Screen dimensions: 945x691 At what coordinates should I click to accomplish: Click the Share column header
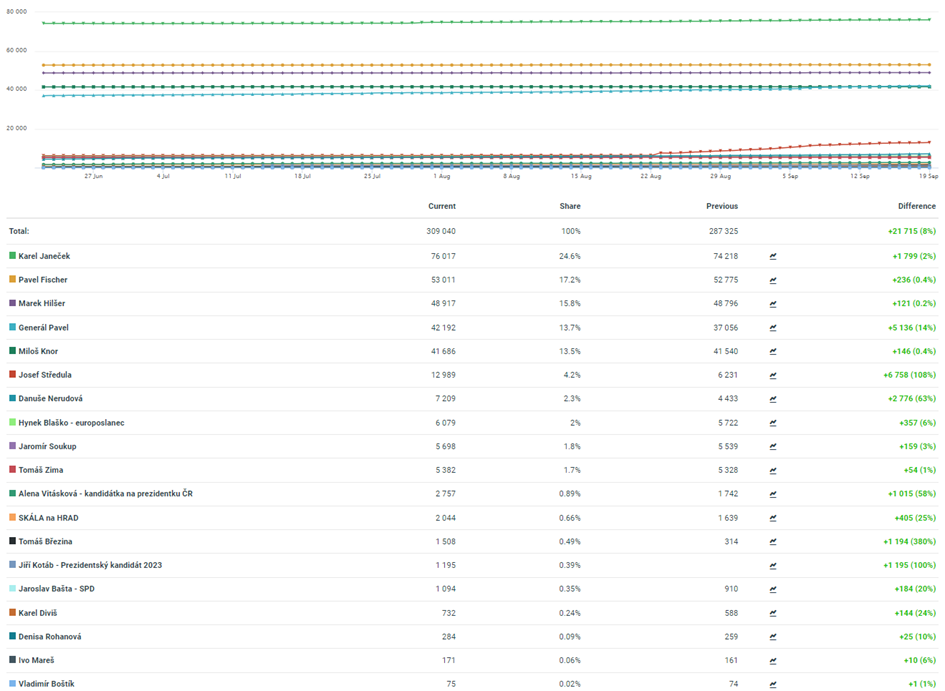(x=569, y=206)
